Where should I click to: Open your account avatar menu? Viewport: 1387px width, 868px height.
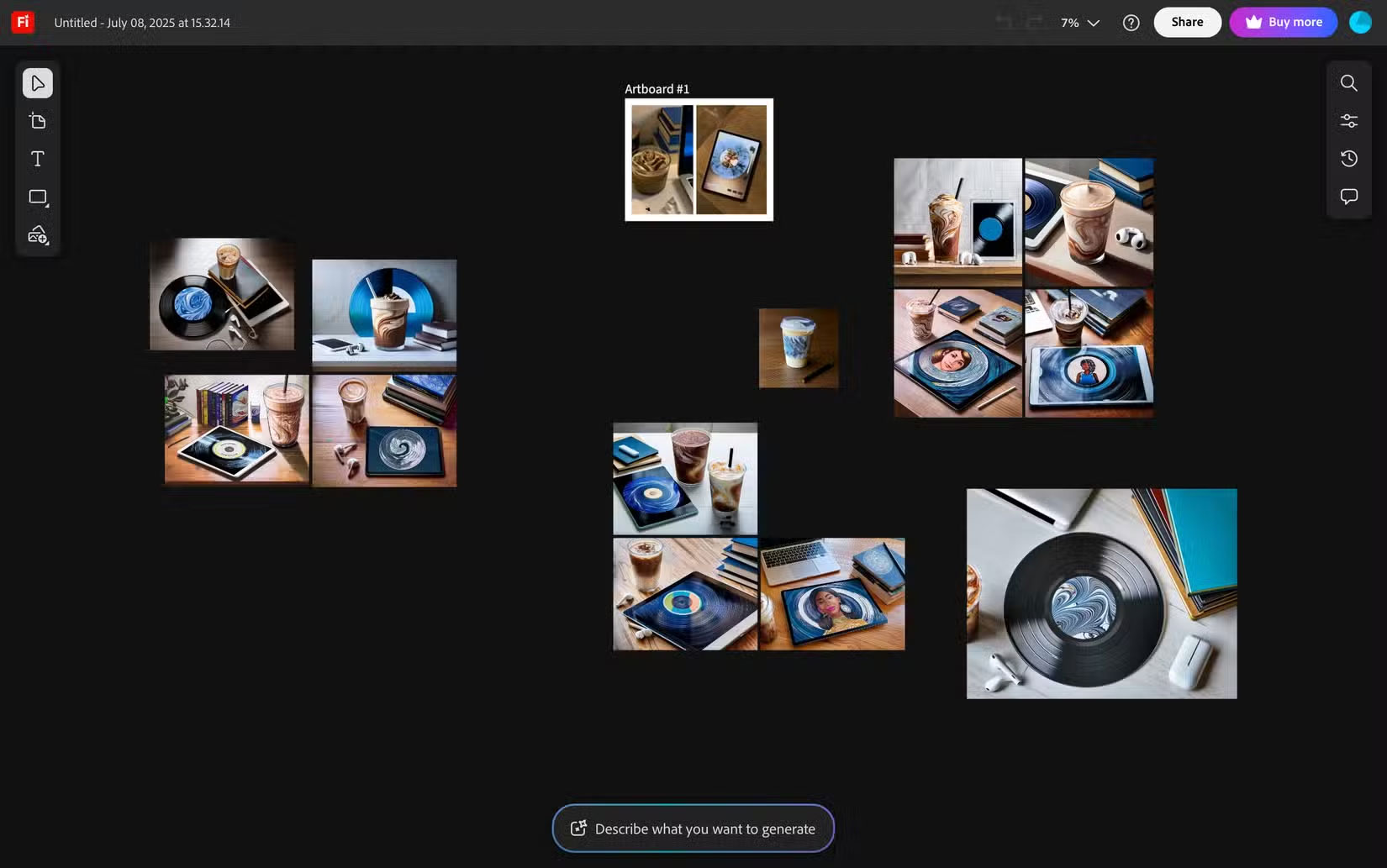(x=1360, y=22)
